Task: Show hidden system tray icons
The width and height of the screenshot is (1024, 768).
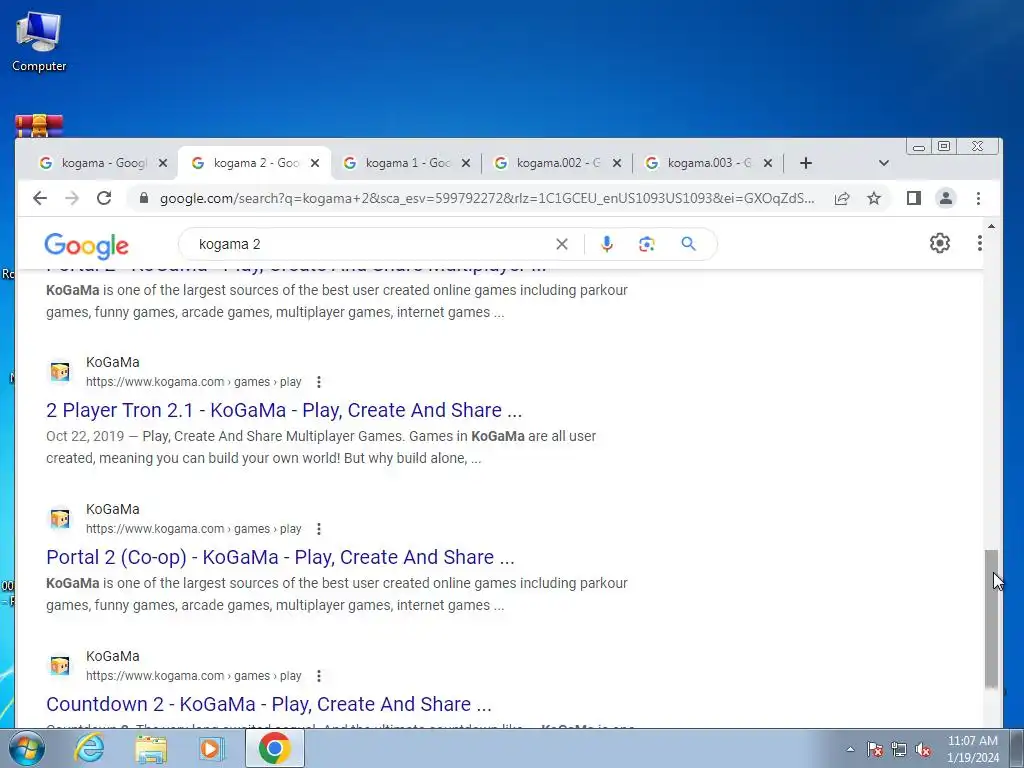Action: click(x=850, y=749)
